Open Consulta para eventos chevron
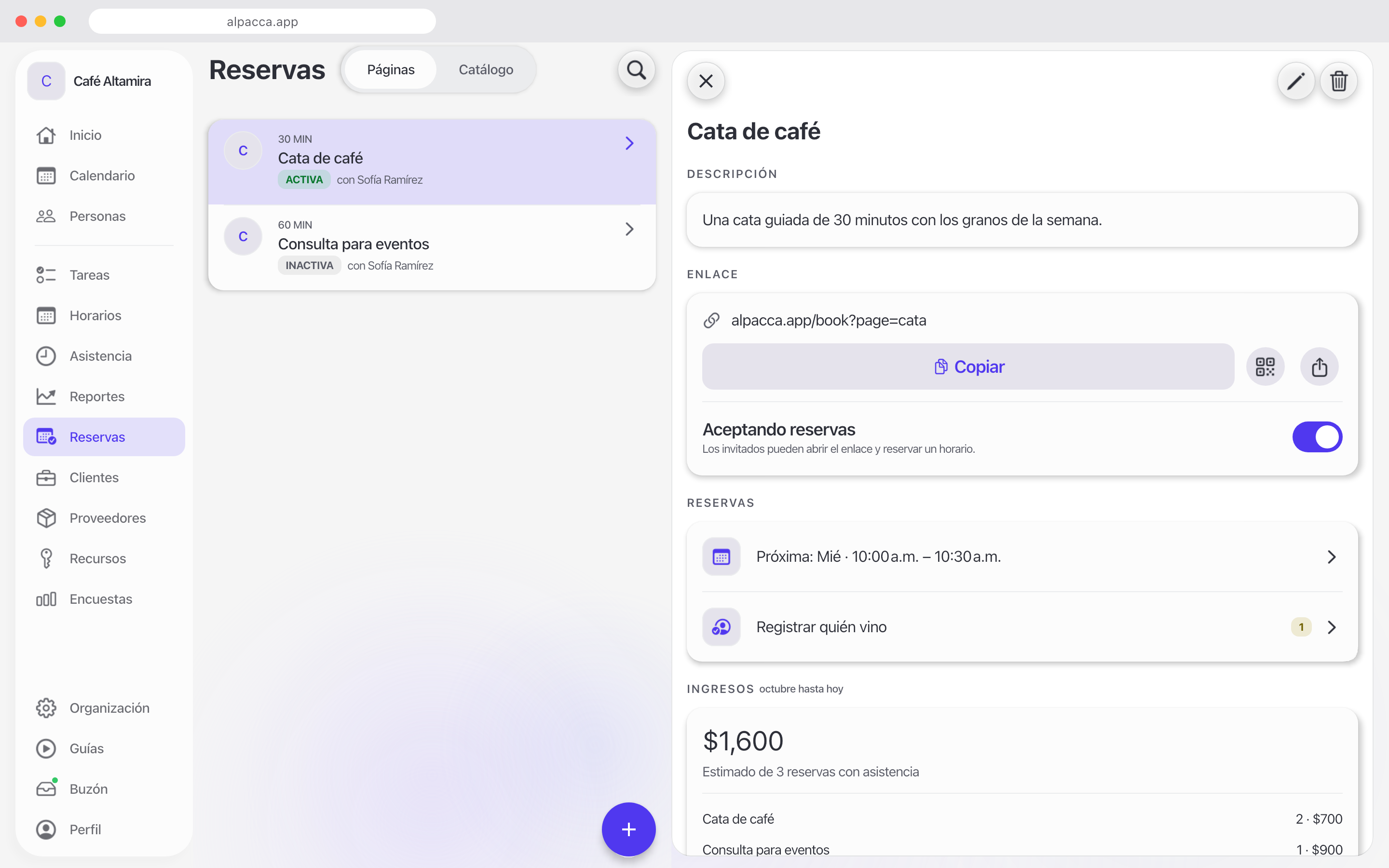 click(x=629, y=229)
